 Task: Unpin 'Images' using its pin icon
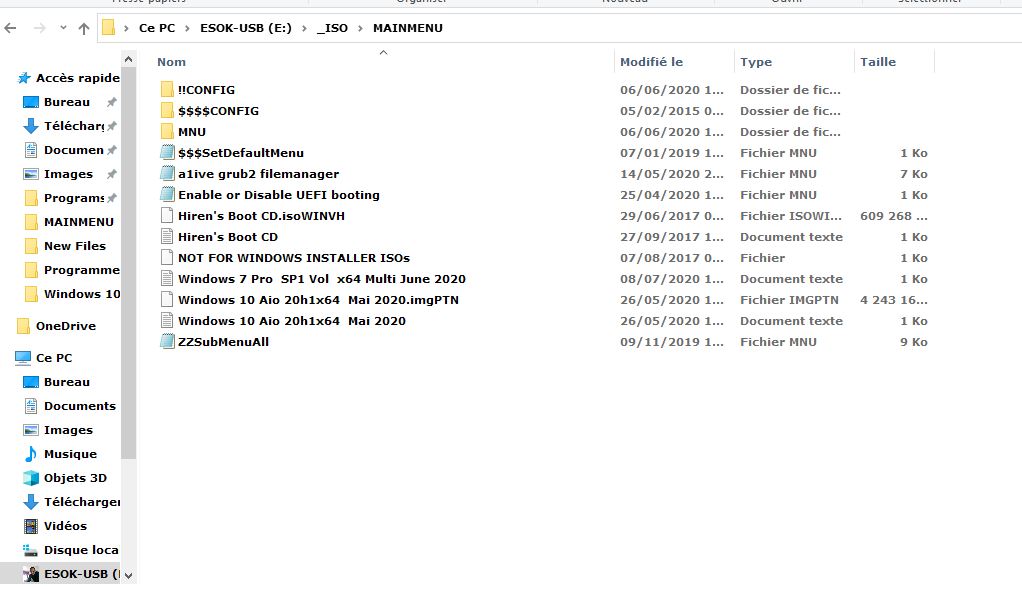[111, 175]
